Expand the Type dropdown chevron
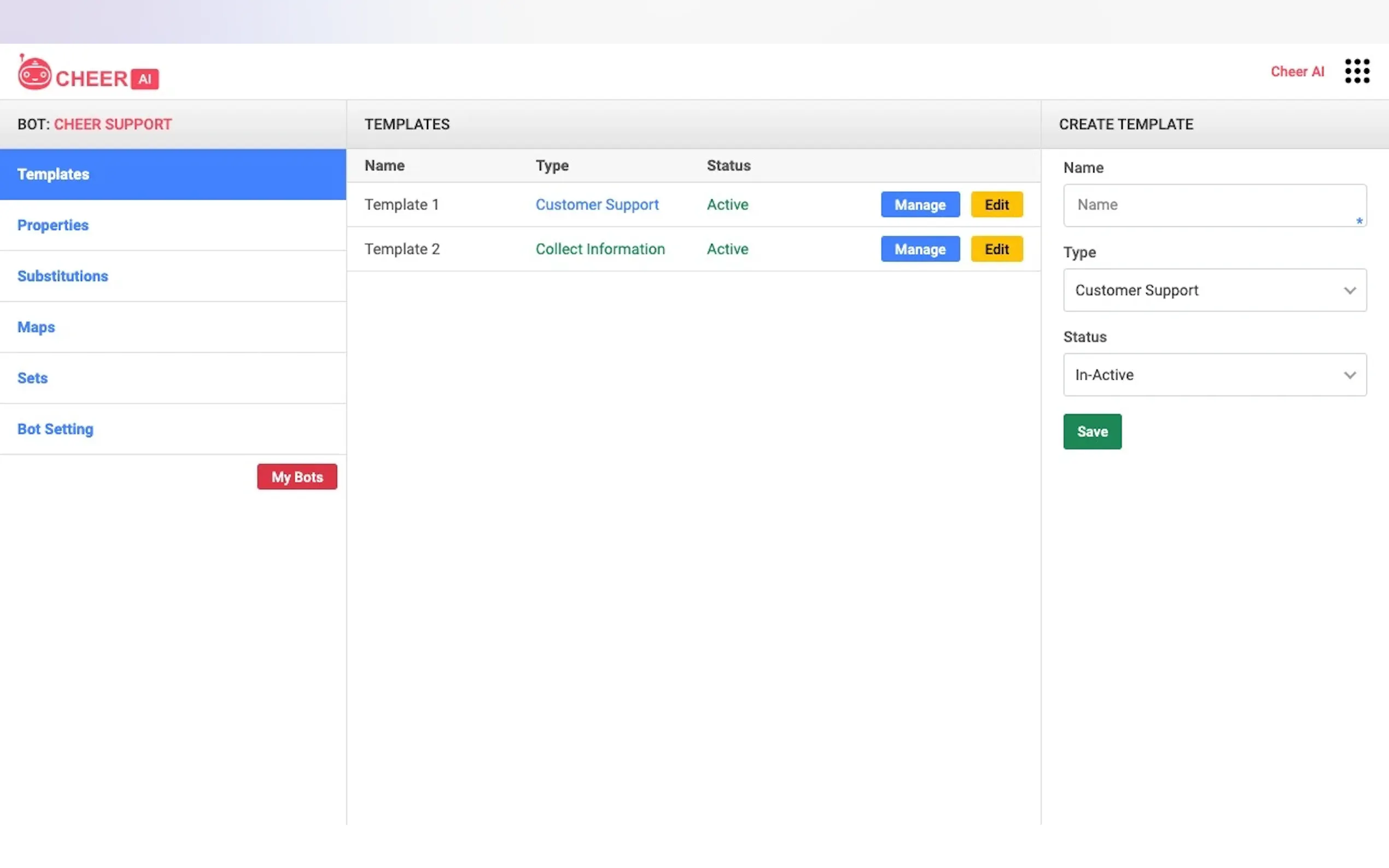The height and width of the screenshot is (868, 1389). 1350,290
